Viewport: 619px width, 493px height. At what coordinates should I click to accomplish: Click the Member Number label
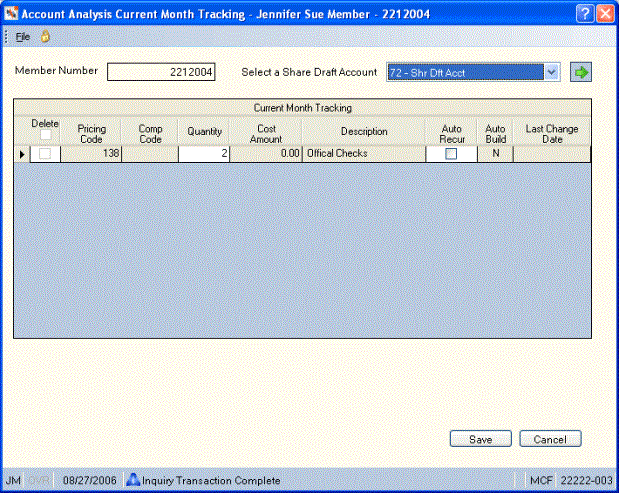(56, 71)
